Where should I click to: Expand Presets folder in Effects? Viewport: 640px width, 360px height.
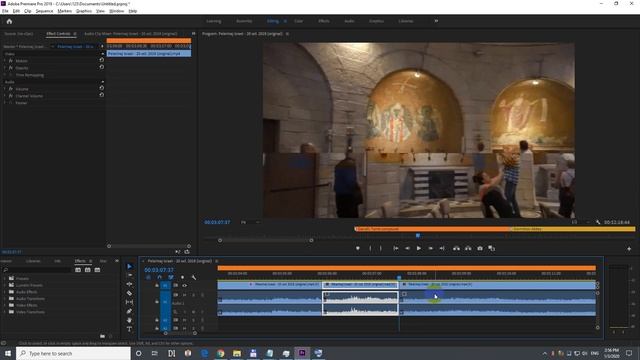(5, 278)
